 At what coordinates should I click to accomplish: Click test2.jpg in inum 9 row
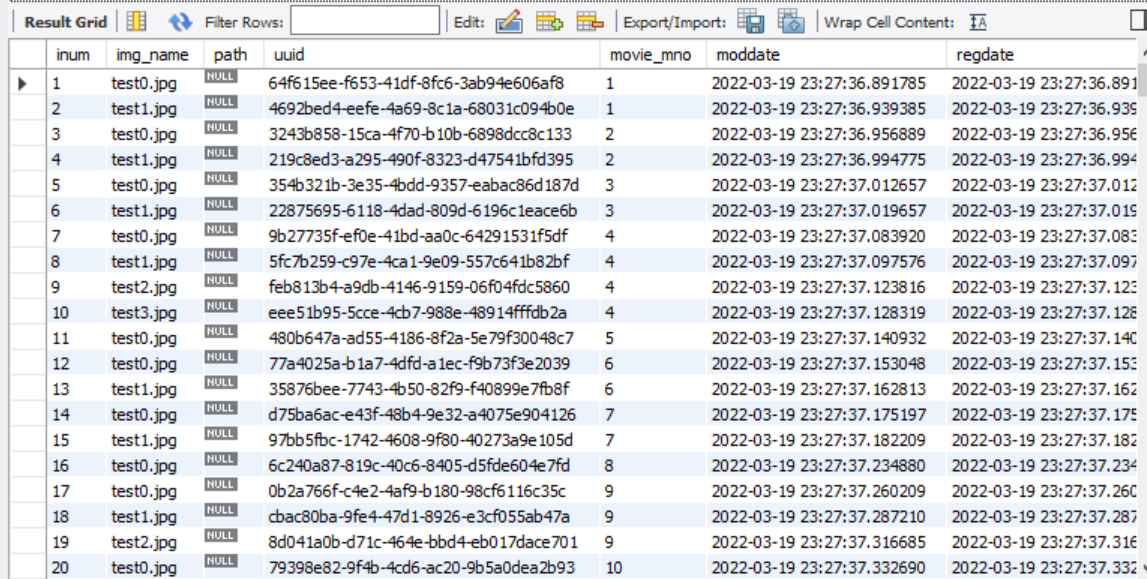click(154, 287)
